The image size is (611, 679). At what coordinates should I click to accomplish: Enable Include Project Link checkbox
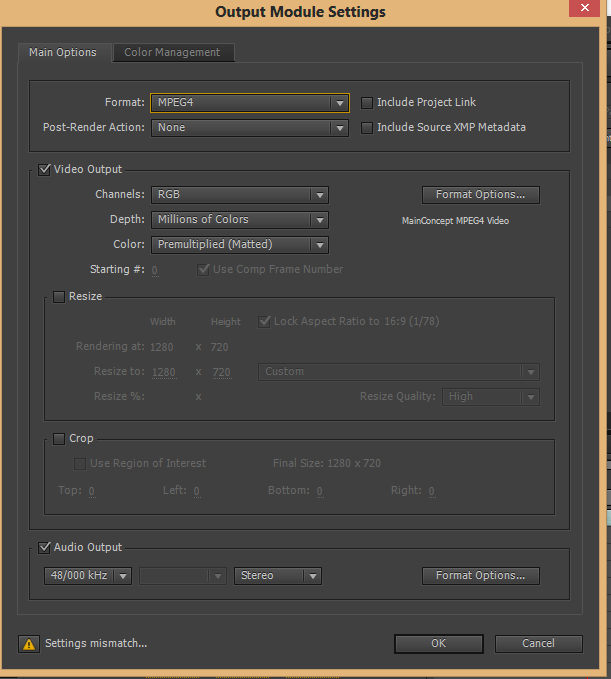click(367, 103)
